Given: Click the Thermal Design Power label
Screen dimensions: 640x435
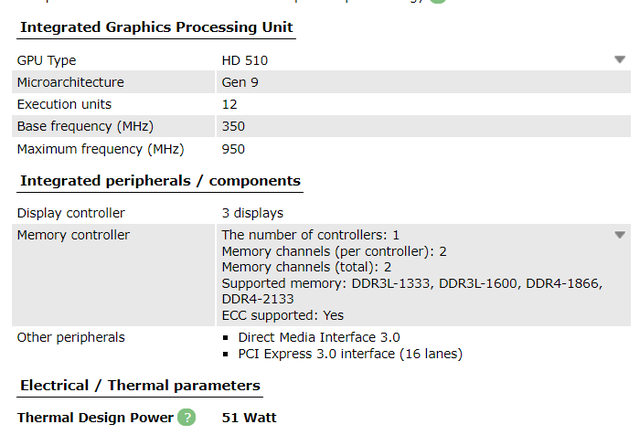Looking at the screenshot, I should 94,417.
